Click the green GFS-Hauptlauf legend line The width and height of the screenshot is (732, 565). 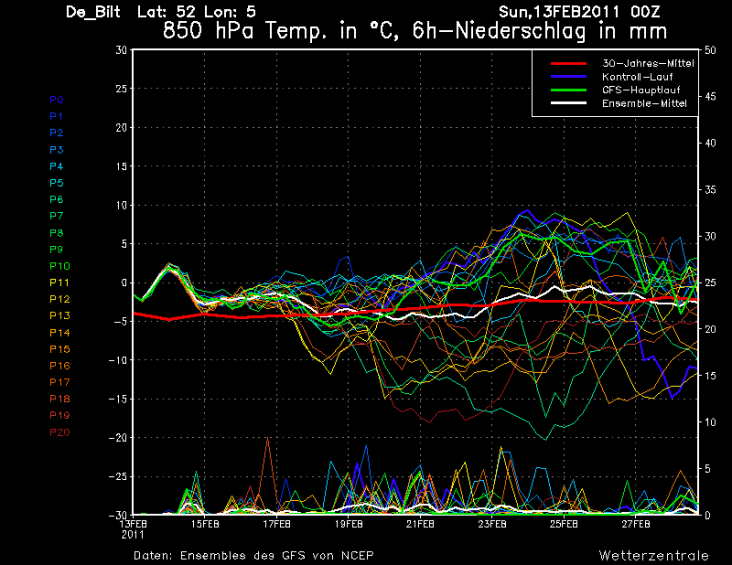[568, 90]
